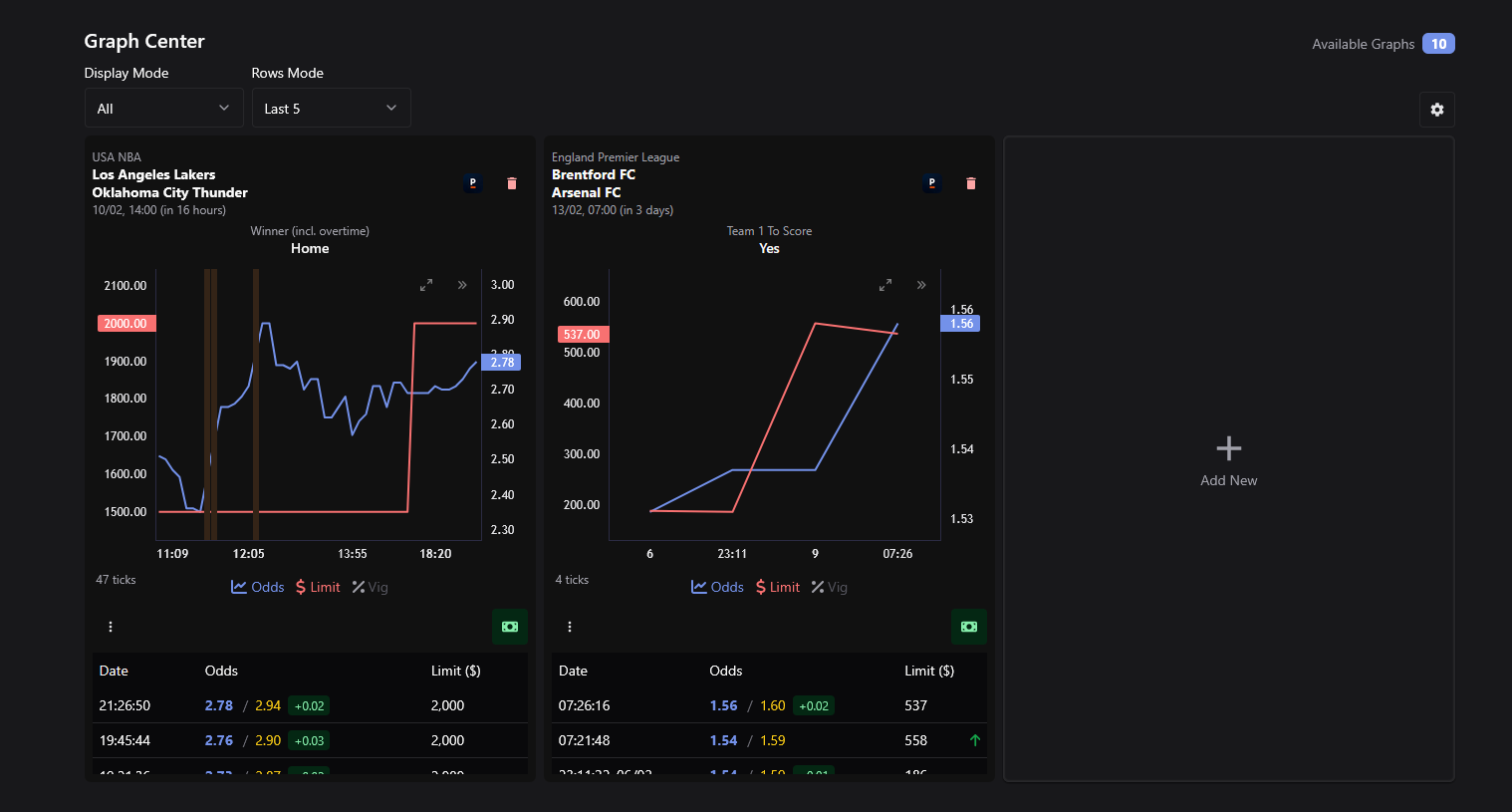The width and height of the screenshot is (1512, 812).
Task: Open the graph settings gear
Action: point(1436,110)
